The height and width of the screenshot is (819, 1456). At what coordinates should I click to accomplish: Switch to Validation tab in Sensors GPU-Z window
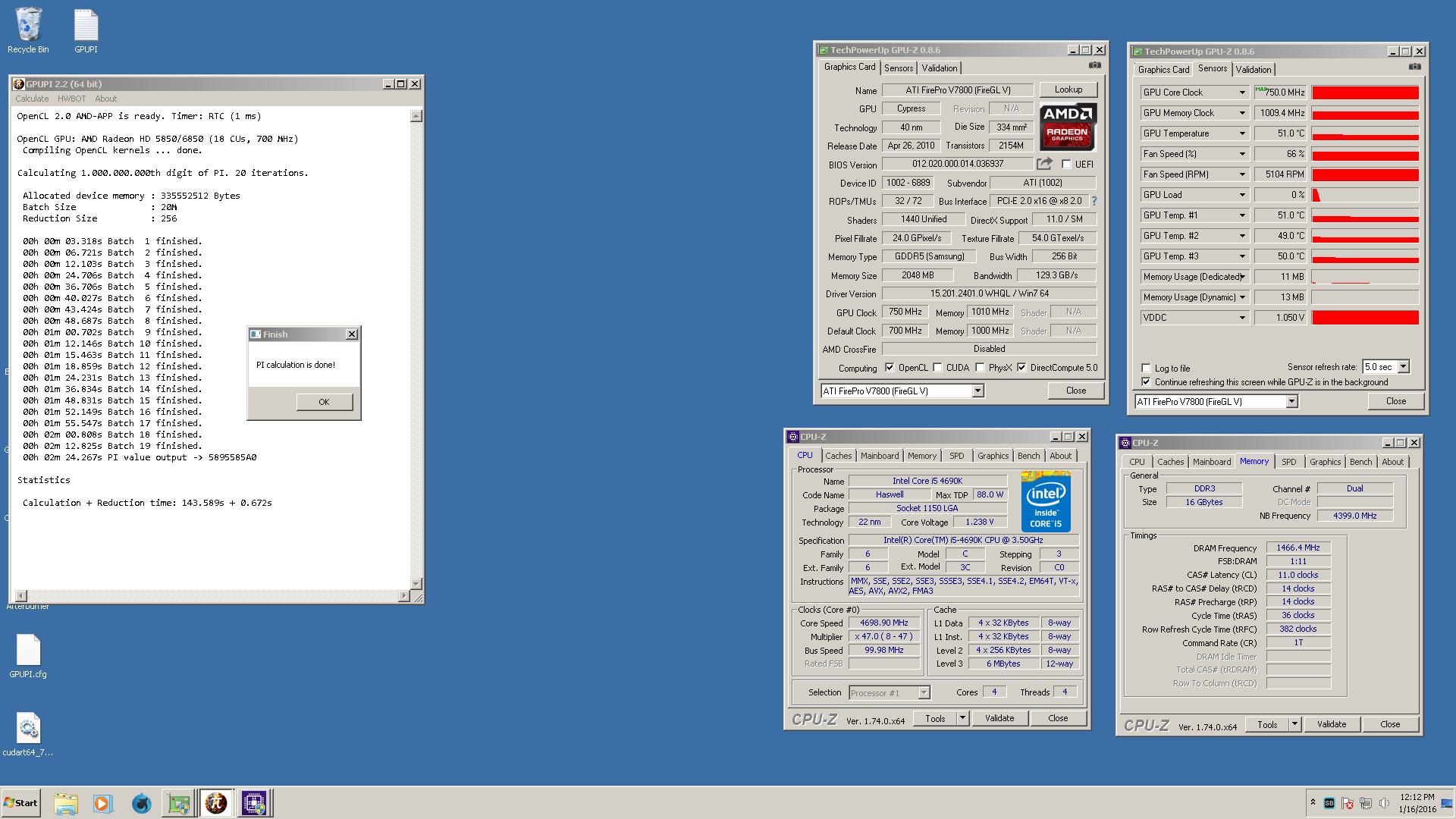pos(1253,70)
